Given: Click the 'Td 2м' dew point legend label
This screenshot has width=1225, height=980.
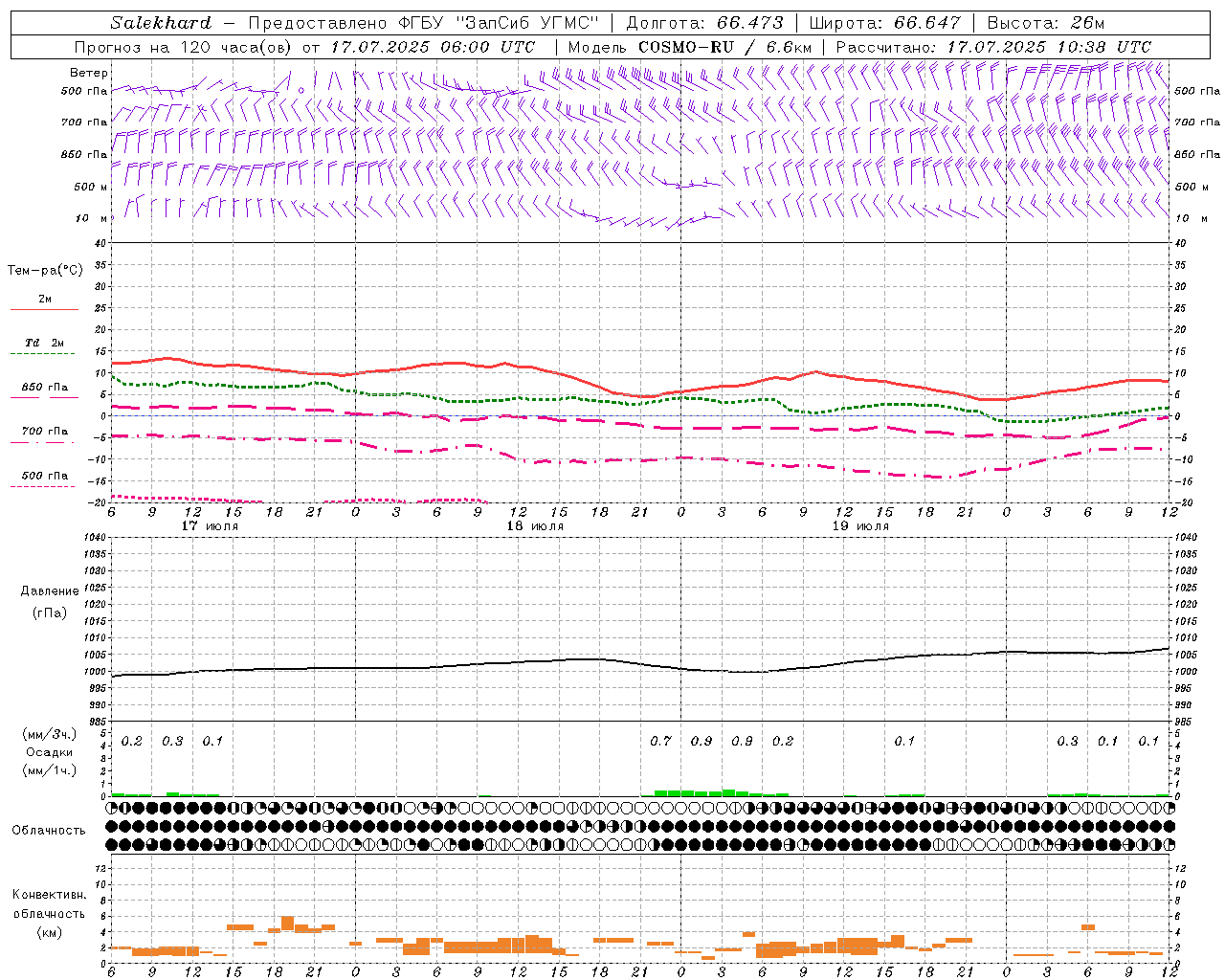Looking at the screenshot, I should pyautogui.click(x=44, y=343).
